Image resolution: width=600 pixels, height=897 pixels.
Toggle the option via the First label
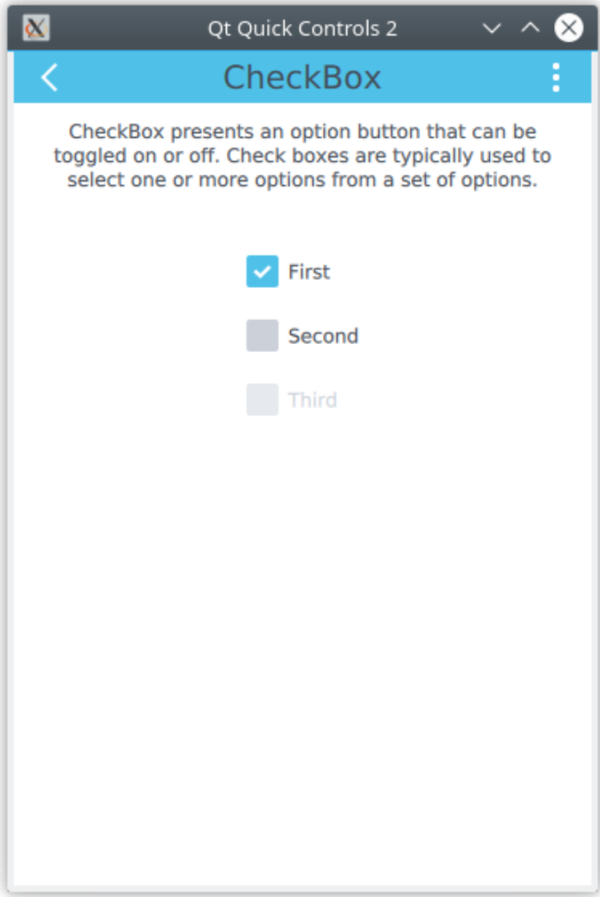point(309,272)
